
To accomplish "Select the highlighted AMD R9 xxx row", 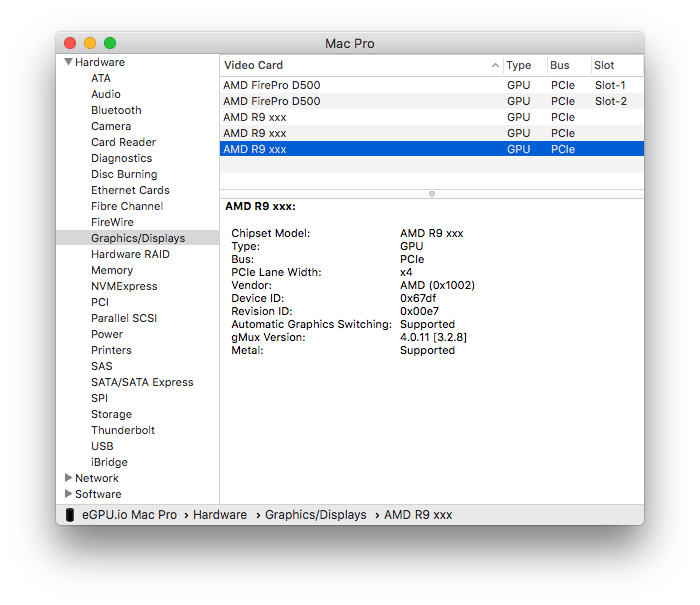I will (x=431, y=149).
